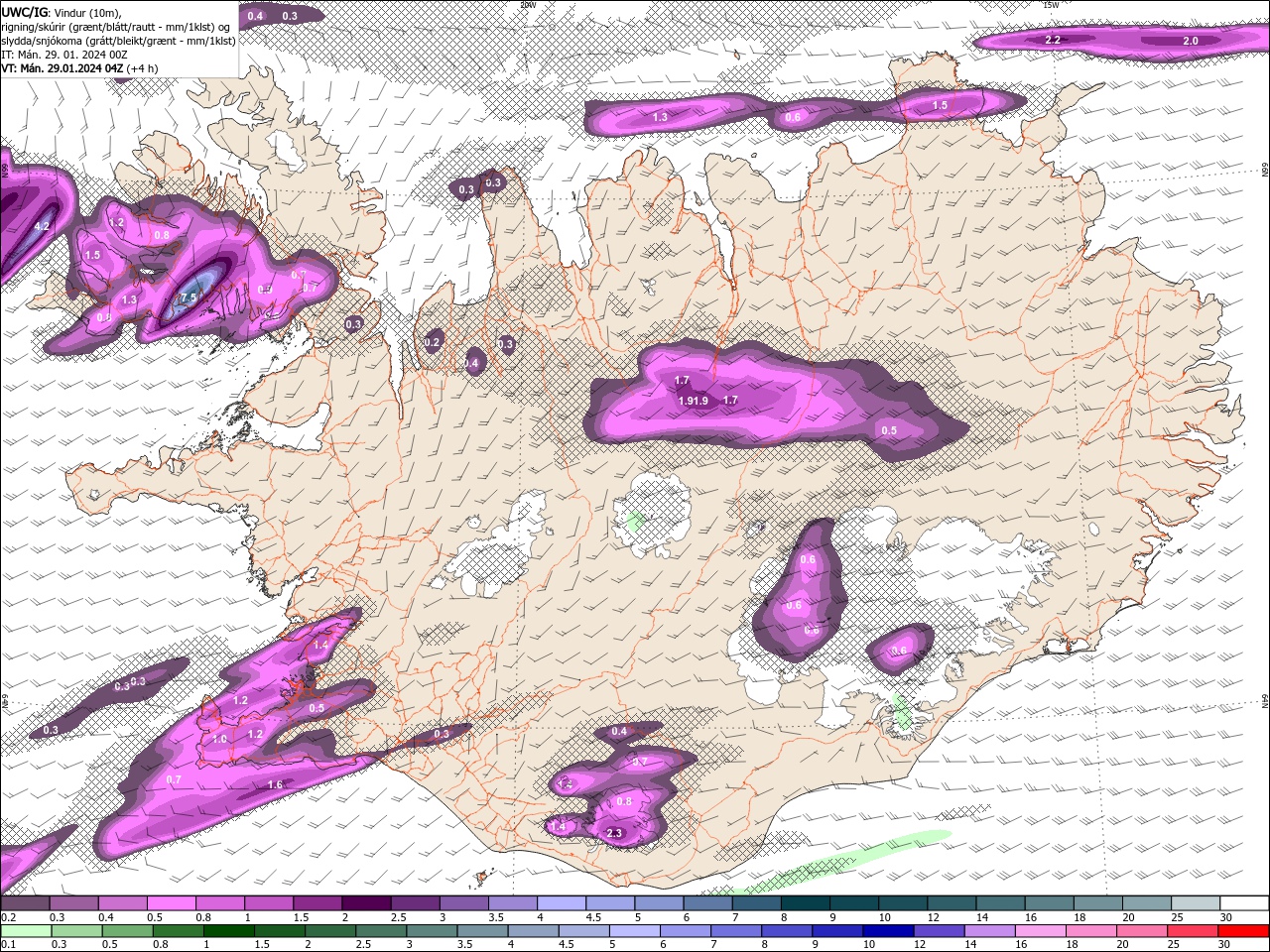Click the darkest purple swatch above snow label 2

pos(365,903)
